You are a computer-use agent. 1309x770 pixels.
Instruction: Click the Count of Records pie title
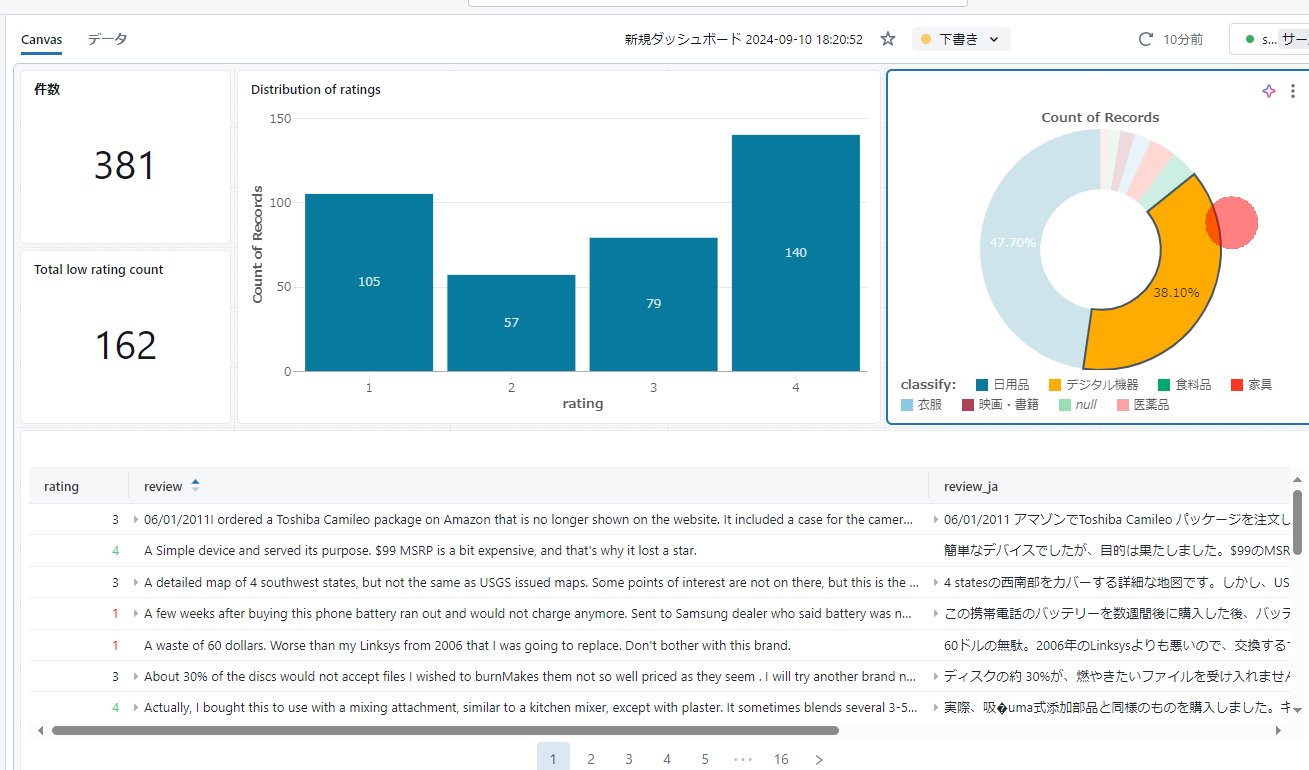coord(1100,117)
